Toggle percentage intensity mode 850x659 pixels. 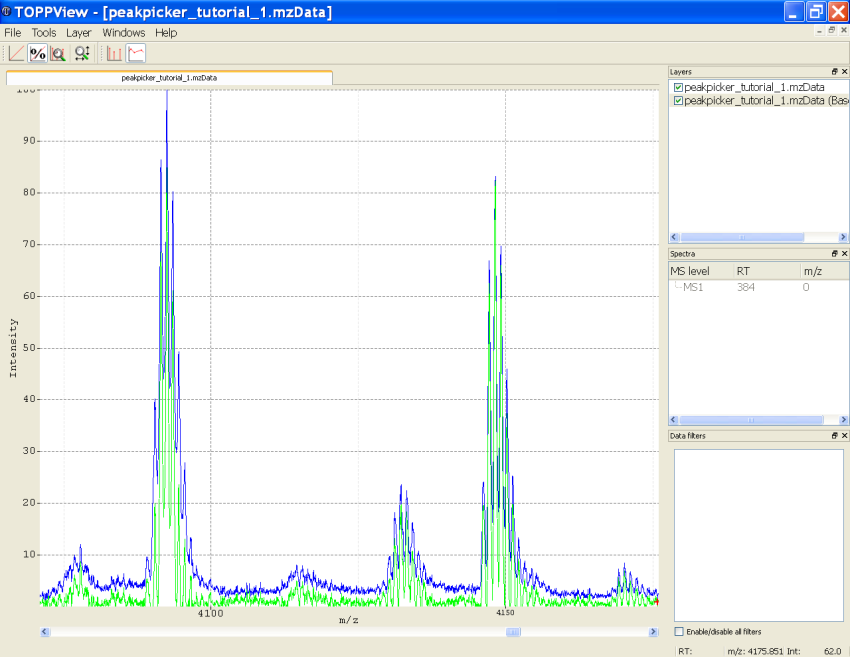[37, 53]
